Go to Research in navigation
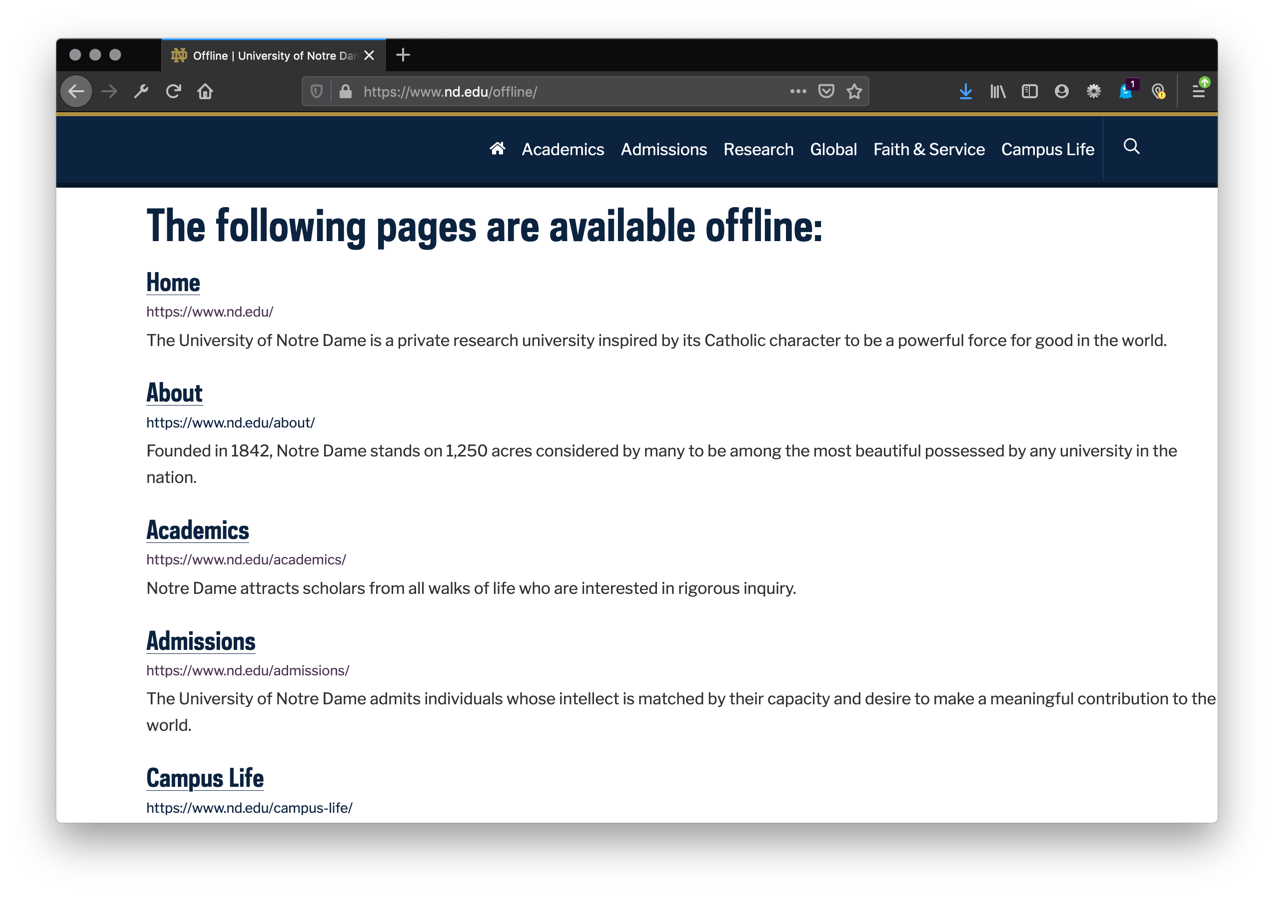Screen dimensions: 1274x897 pos(759,149)
